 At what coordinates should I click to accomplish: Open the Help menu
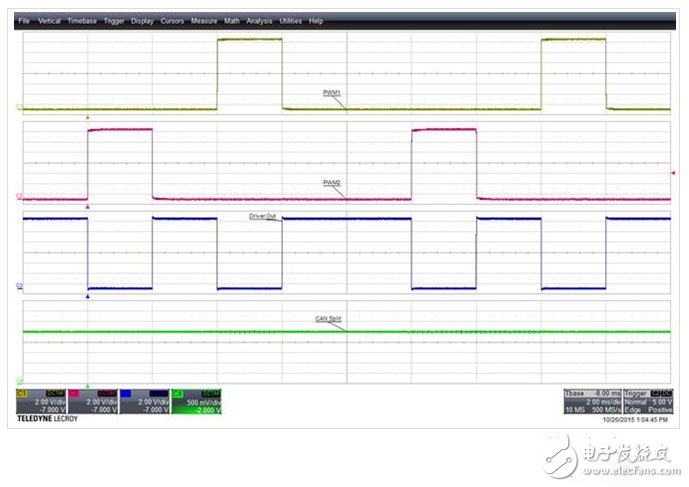click(316, 21)
